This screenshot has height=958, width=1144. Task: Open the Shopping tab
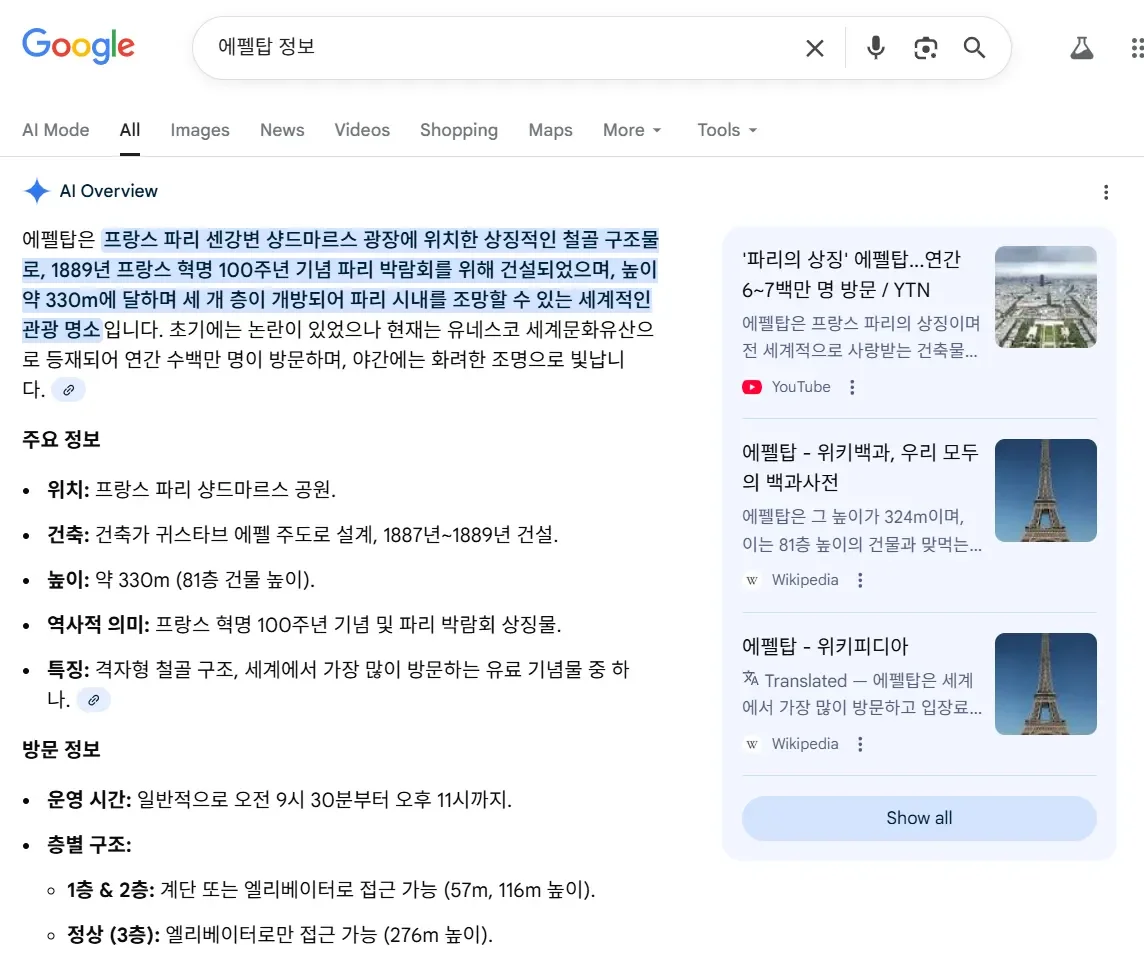point(459,130)
